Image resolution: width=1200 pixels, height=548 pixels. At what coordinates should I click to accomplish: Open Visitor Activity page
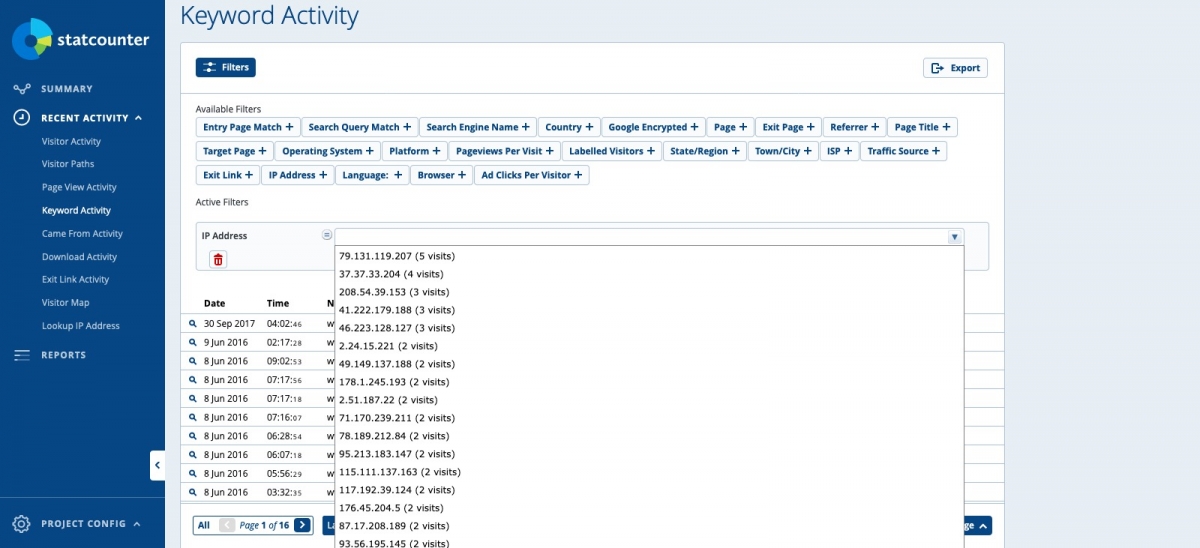click(71, 141)
